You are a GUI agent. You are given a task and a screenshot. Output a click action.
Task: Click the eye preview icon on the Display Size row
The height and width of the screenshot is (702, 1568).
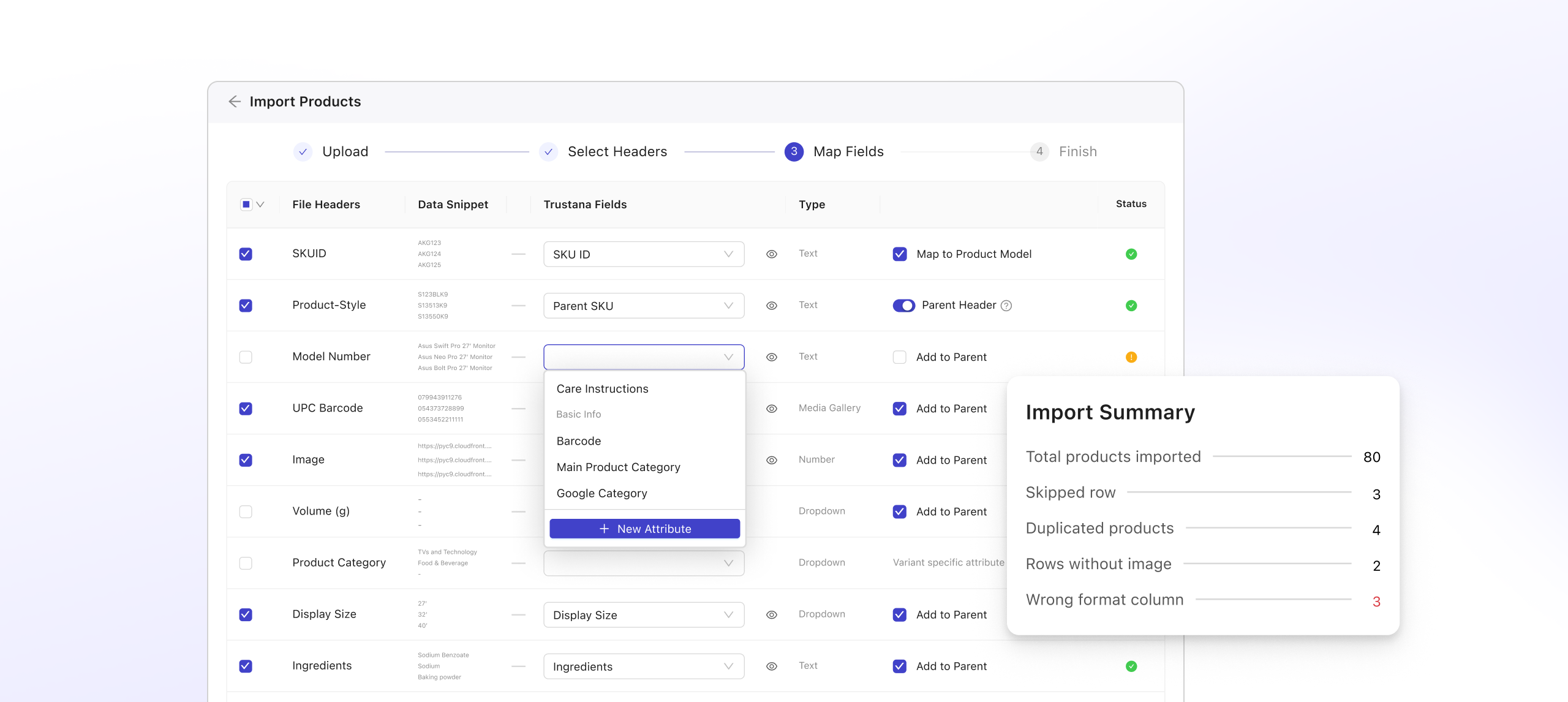point(771,614)
